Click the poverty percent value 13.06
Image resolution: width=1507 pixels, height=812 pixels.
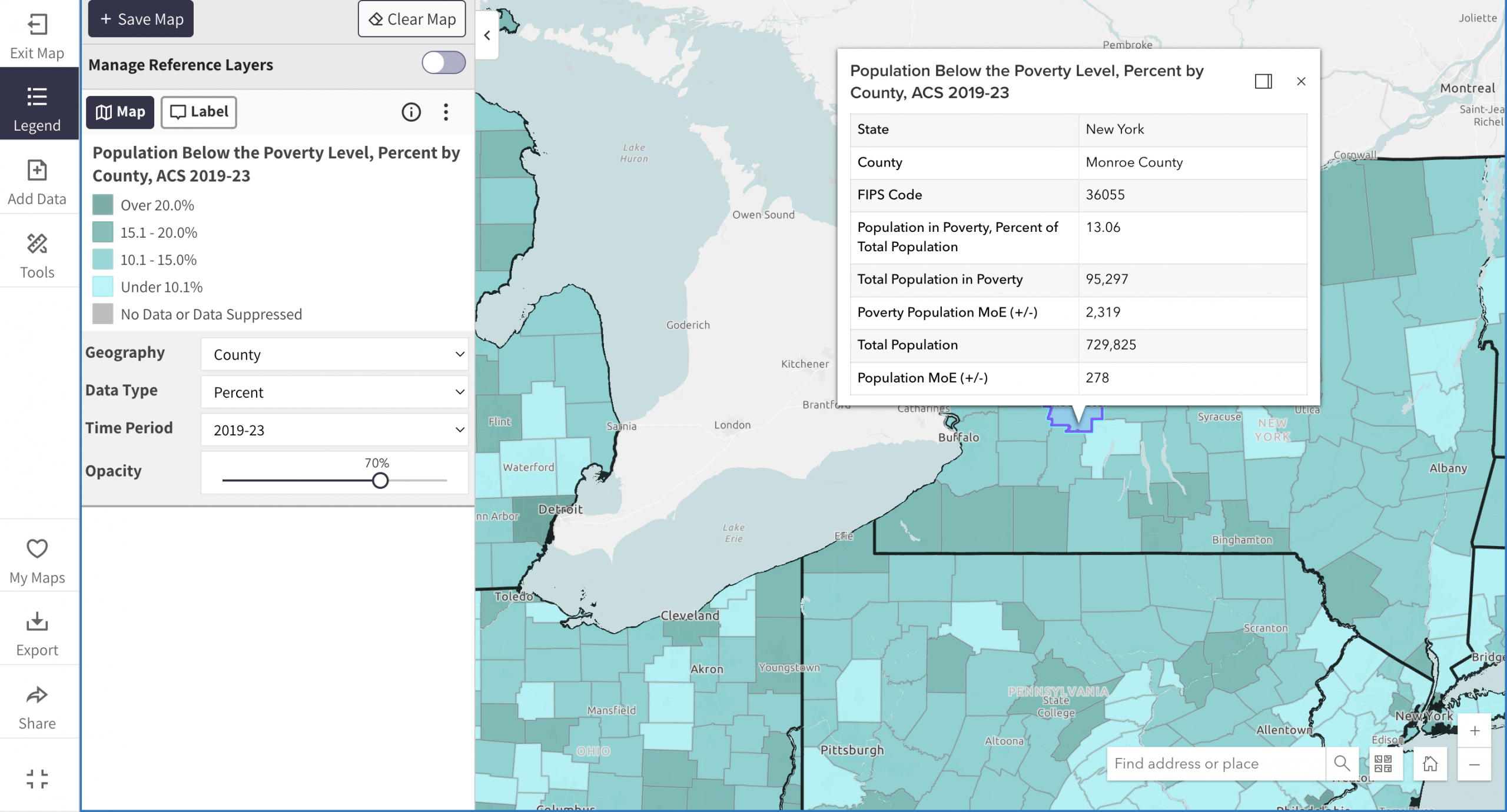(x=1103, y=227)
